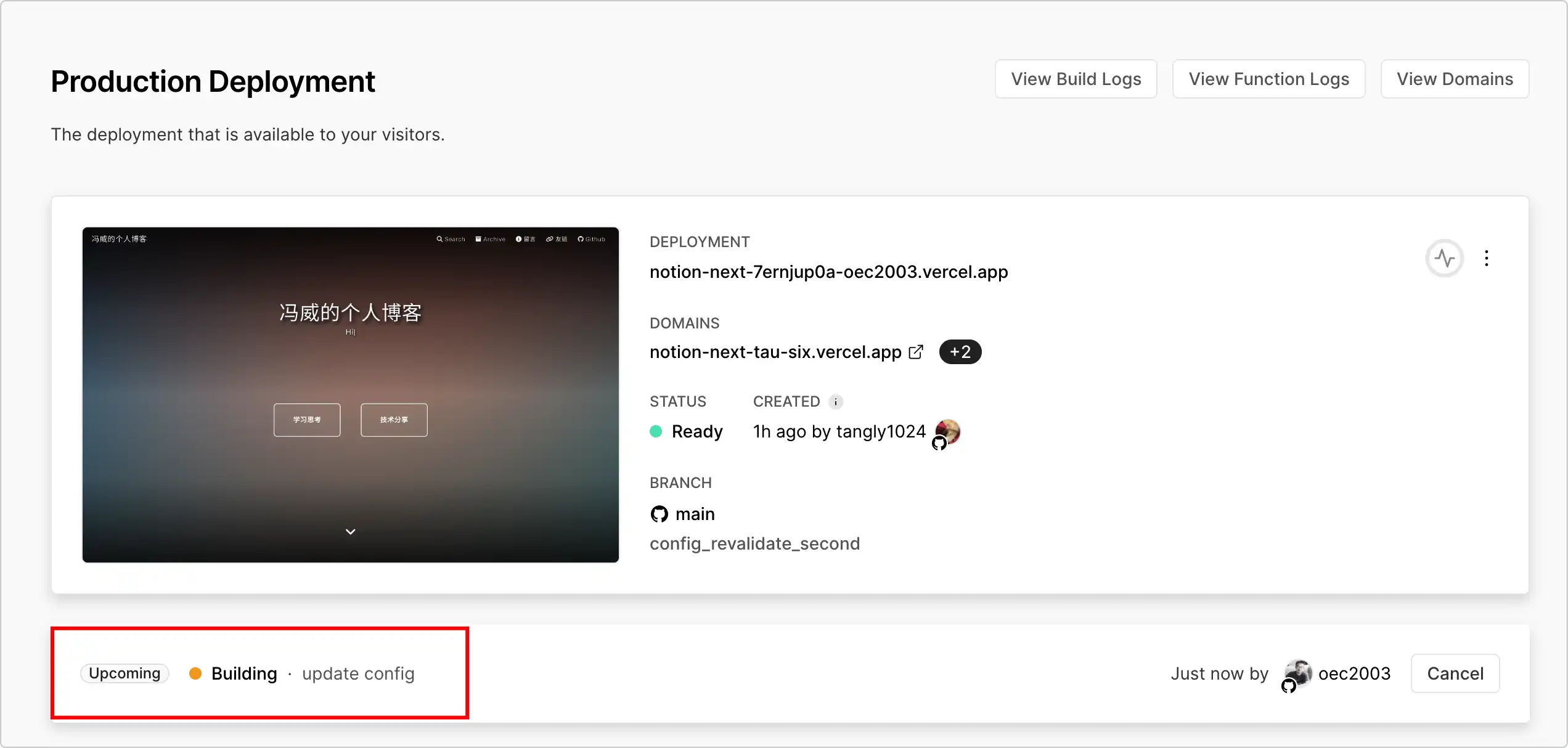The width and height of the screenshot is (1568, 748).
Task: Cancel the upcoming building deployment
Action: point(1455,673)
